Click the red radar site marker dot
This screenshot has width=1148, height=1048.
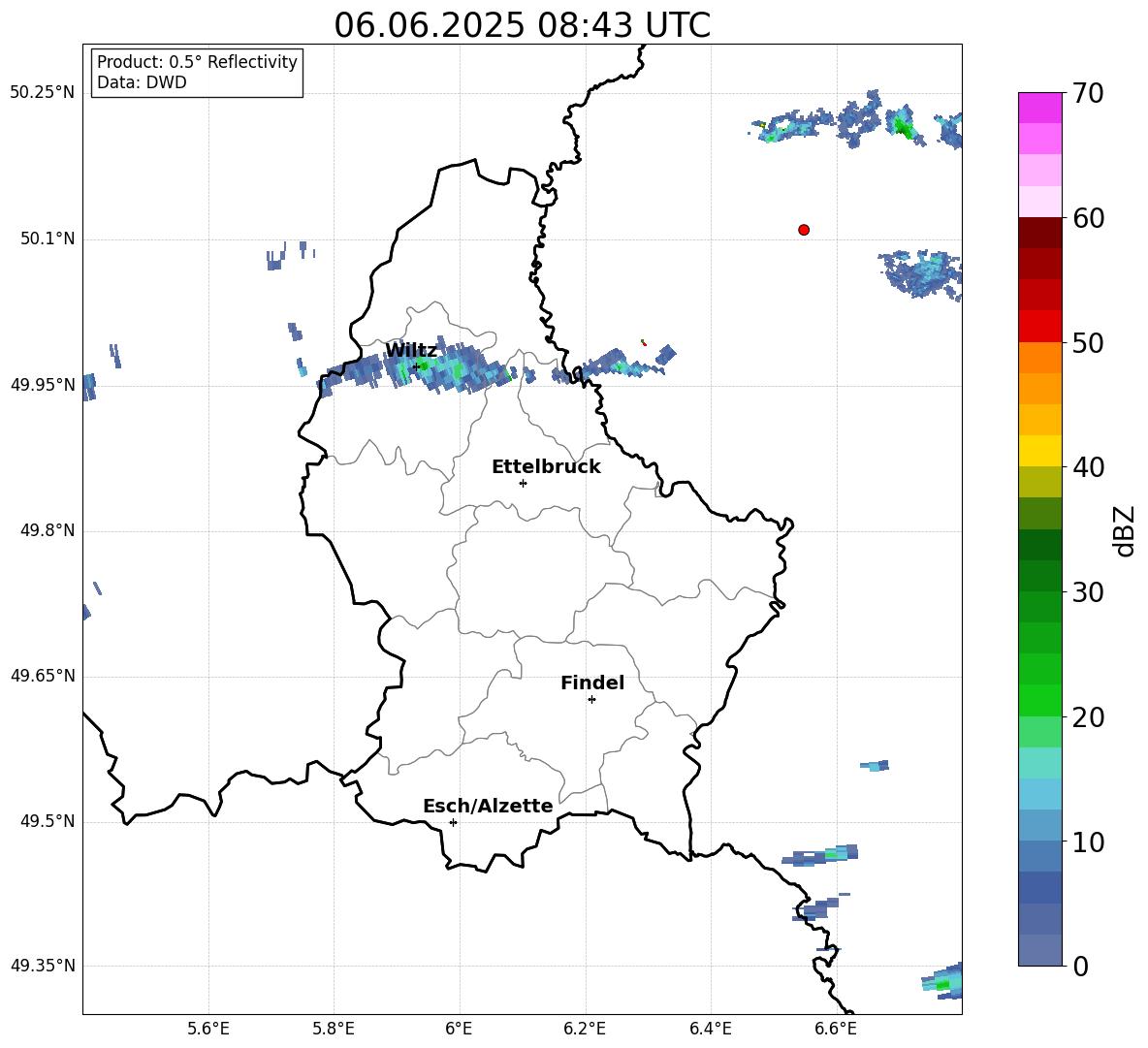(x=803, y=230)
